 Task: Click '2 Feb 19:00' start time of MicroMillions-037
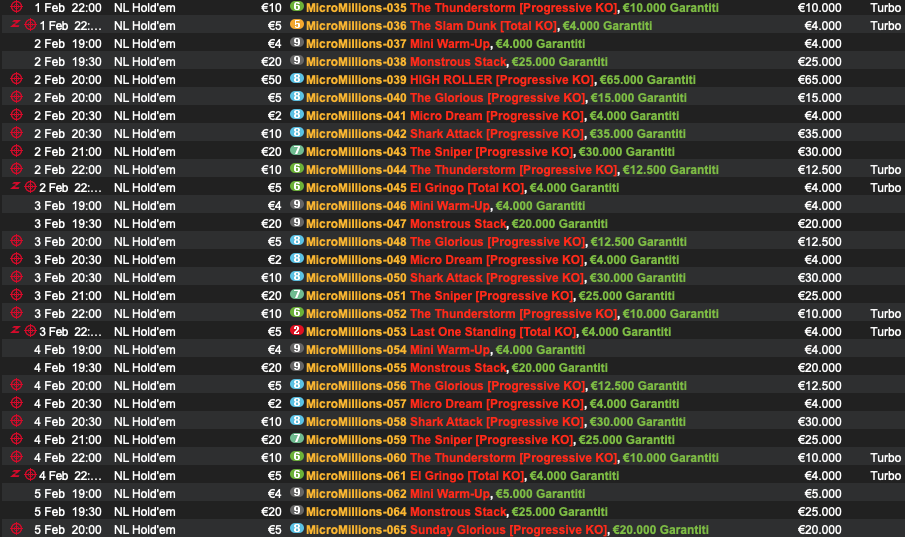coord(68,44)
